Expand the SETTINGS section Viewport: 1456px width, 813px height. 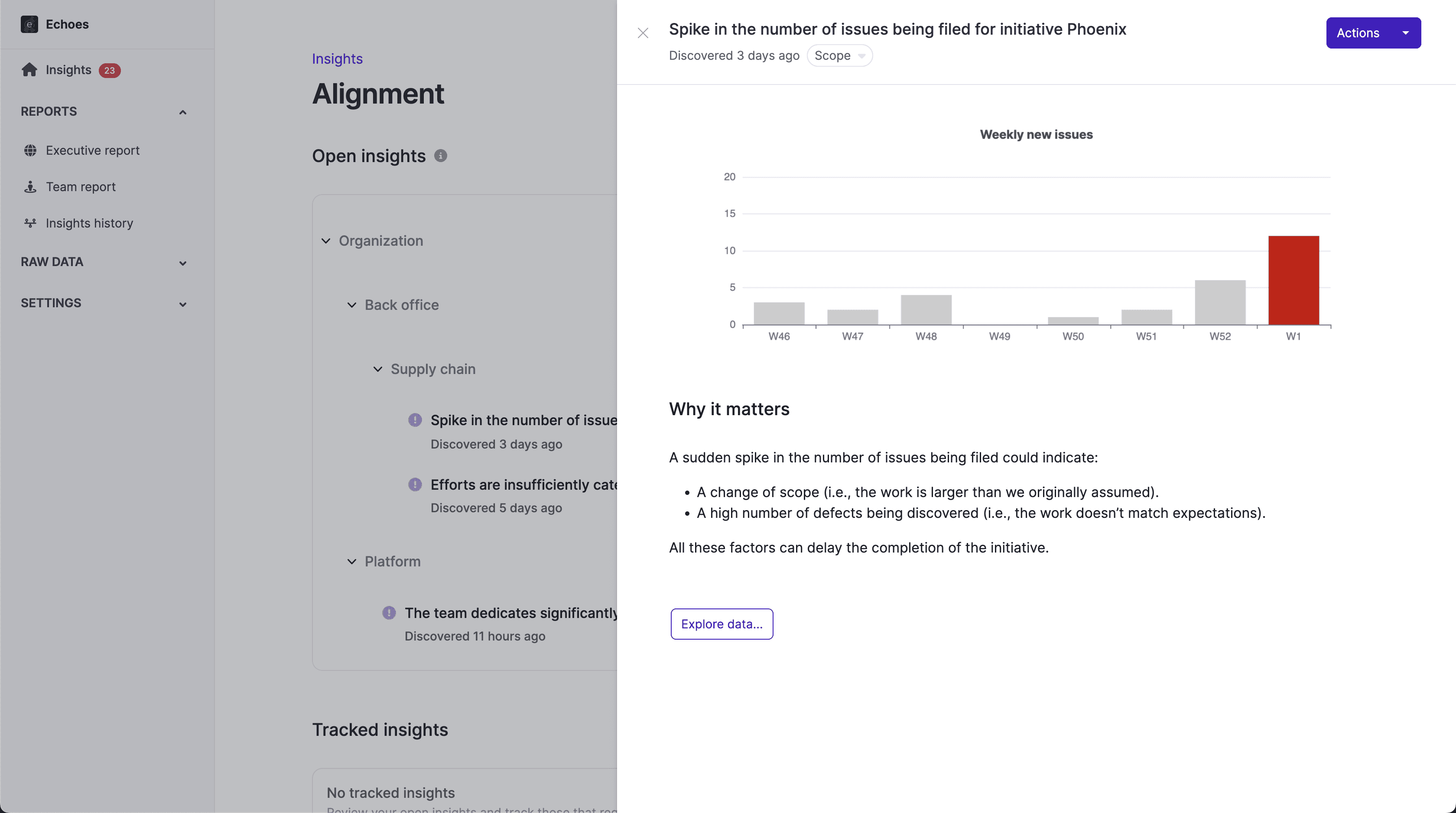pyautogui.click(x=182, y=304)
